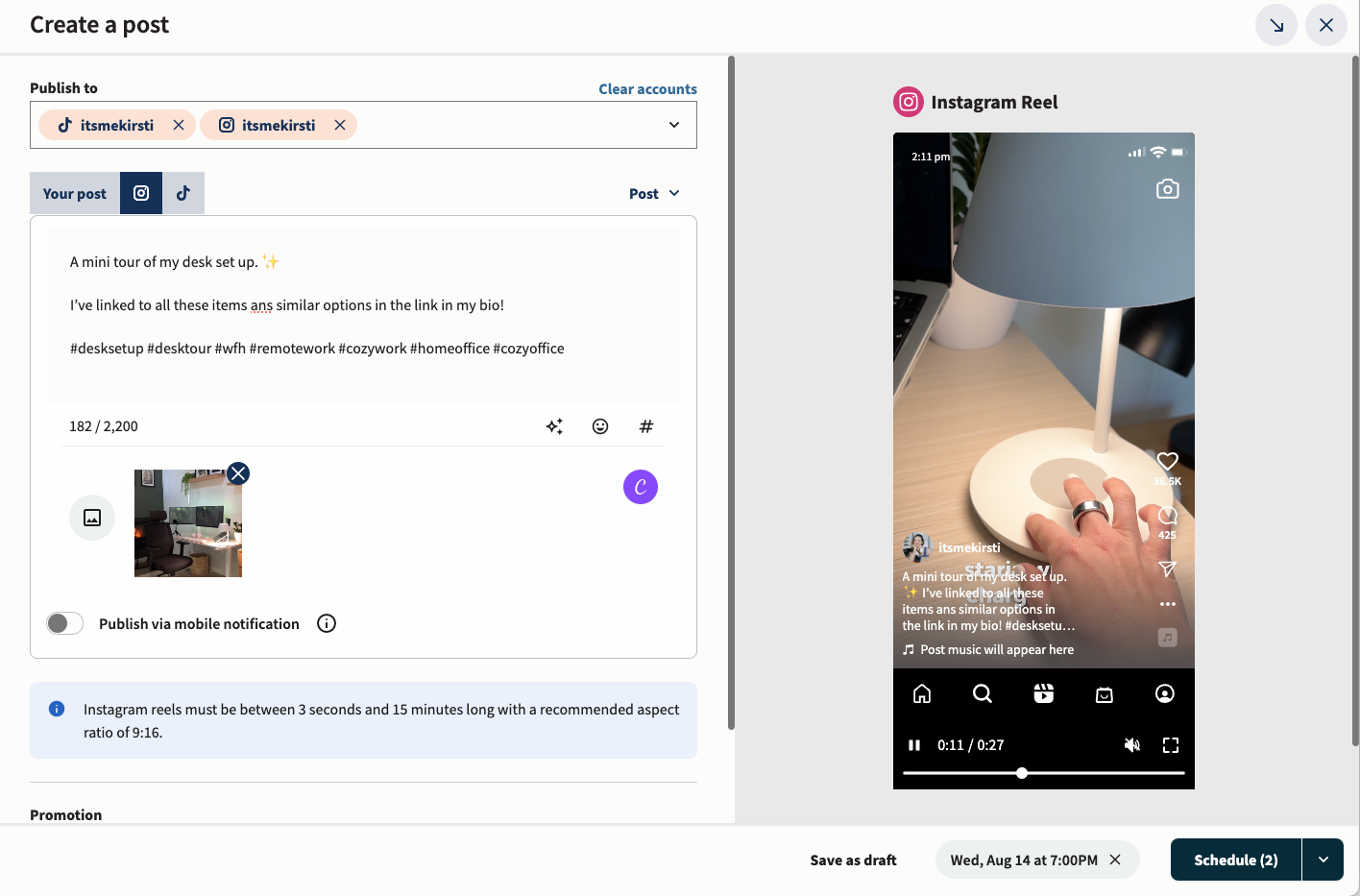The width and height of the screenshot is (1360, 896).
Task: Open the Publish to accounts dropdown
Action: 673,124
